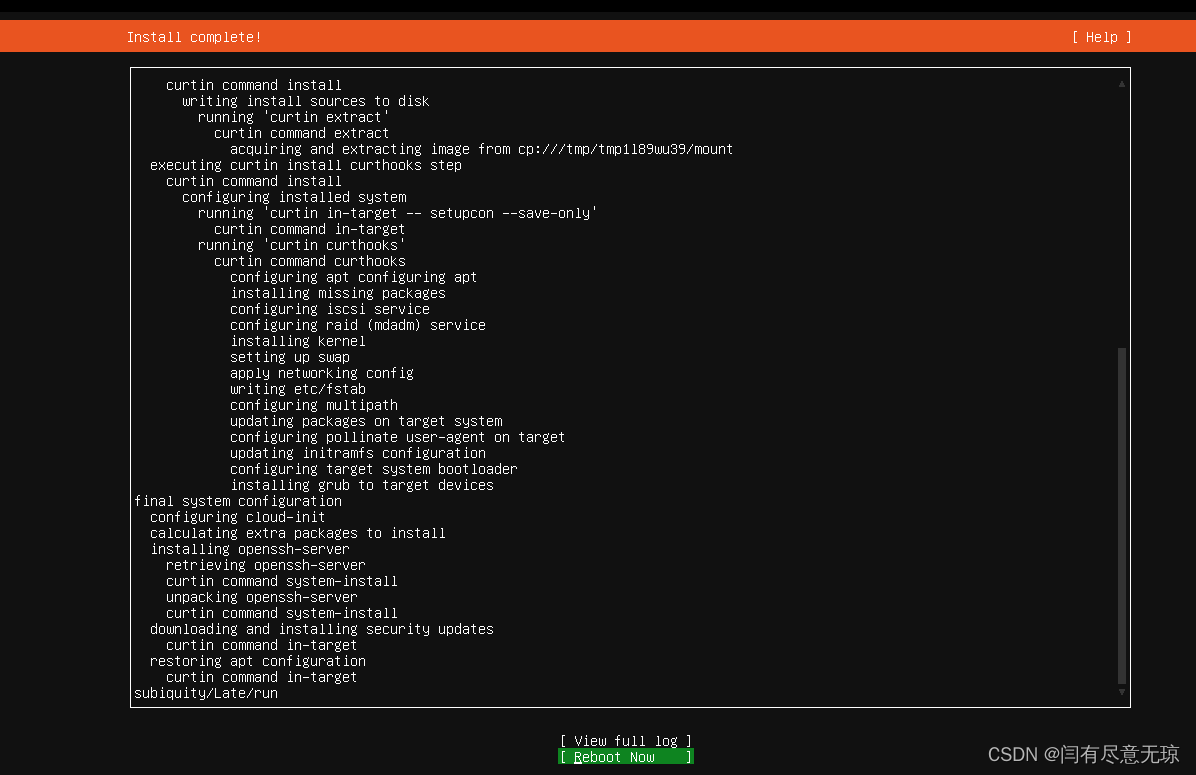1196x775 pixels.
Task: Click 'installing missing packages' log line
Action: [338, 292]
